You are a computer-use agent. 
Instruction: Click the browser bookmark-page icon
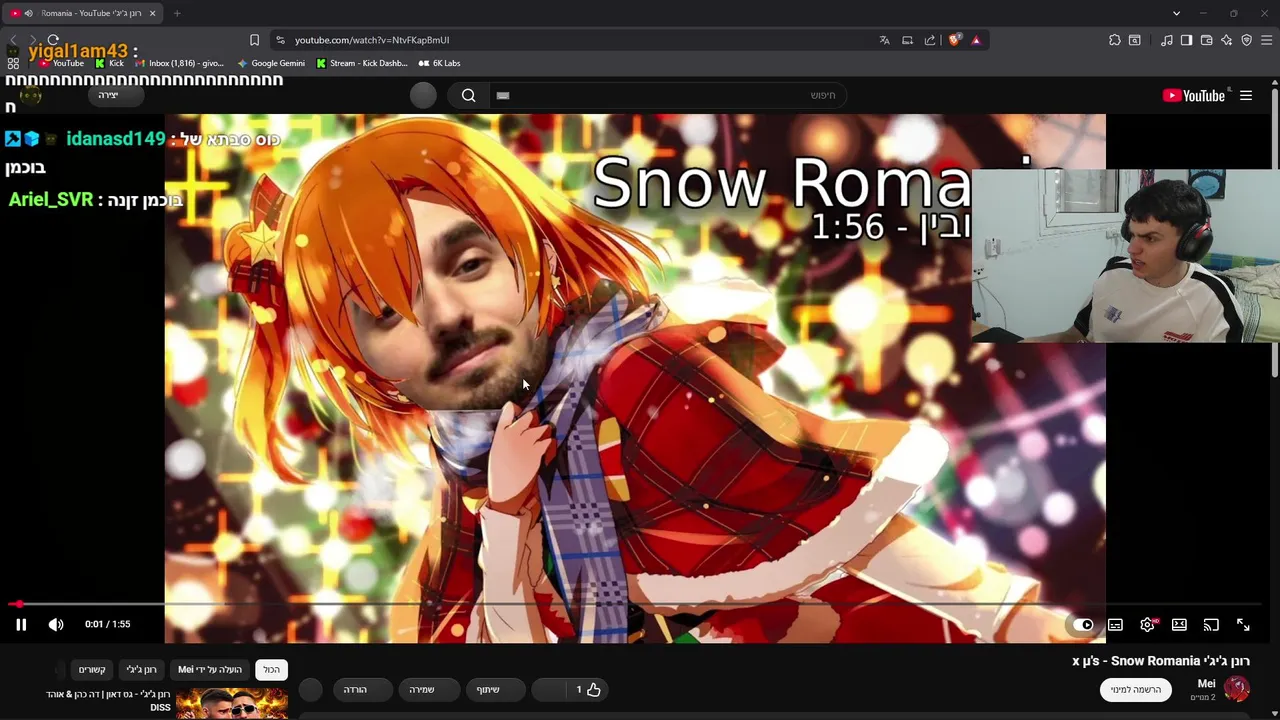254,40
